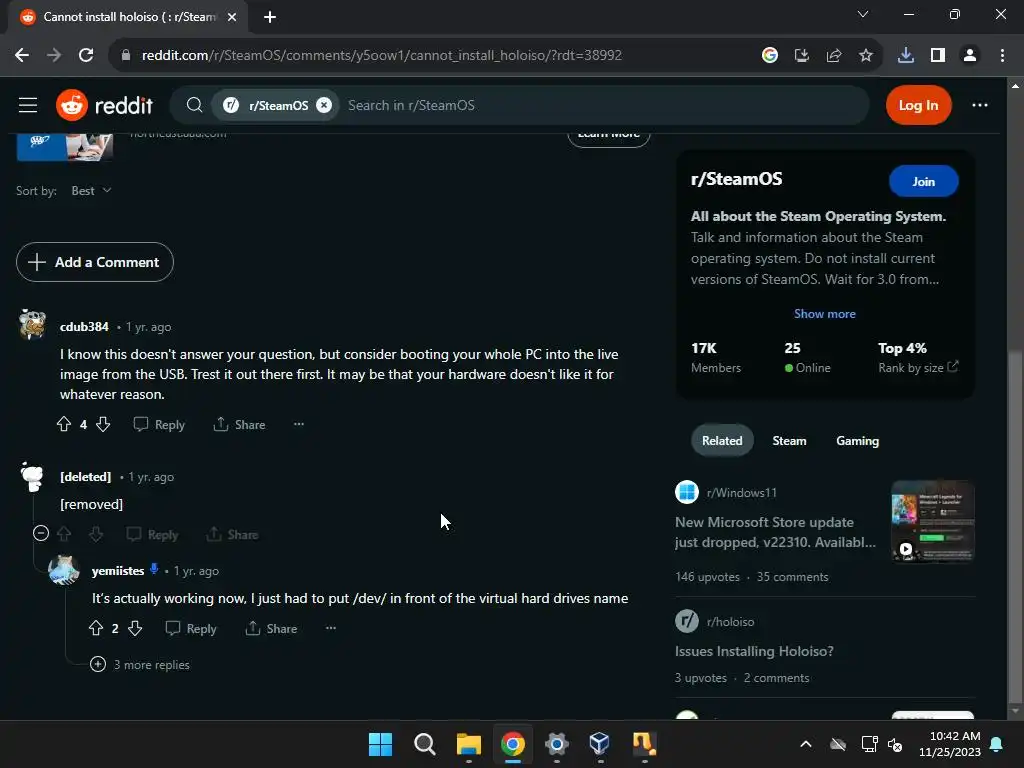Select the Steam tab
Viewport: 1024px width, 768px height.
click(789, 441)
